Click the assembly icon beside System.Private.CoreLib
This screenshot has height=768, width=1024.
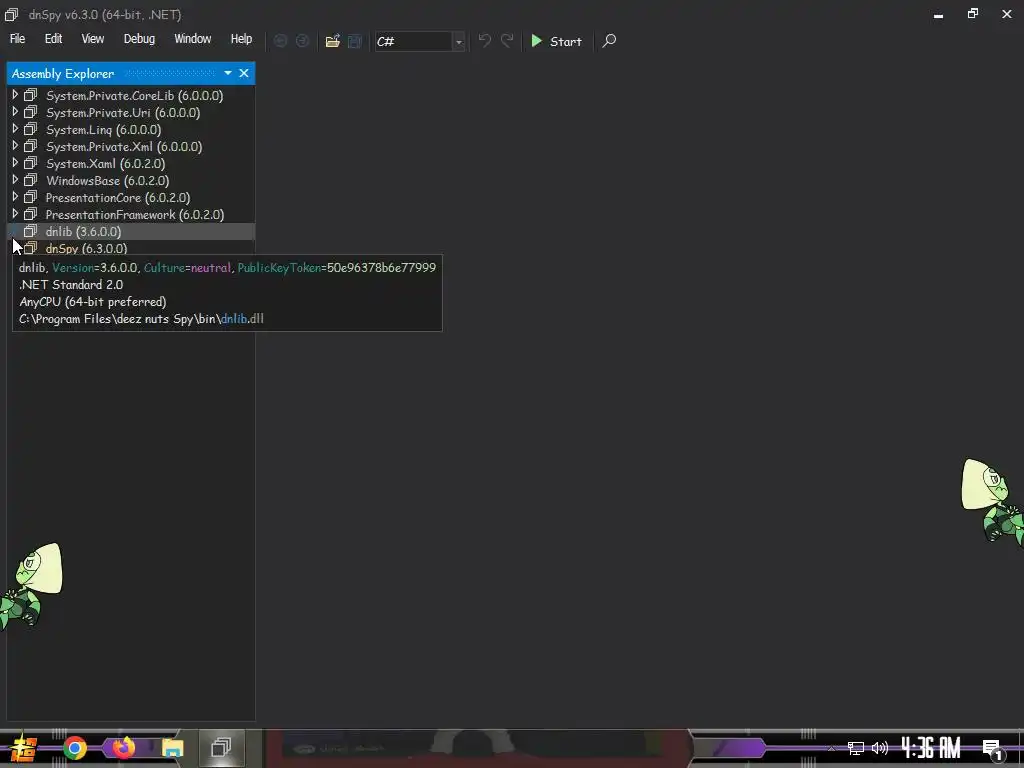tap(31, 95)
